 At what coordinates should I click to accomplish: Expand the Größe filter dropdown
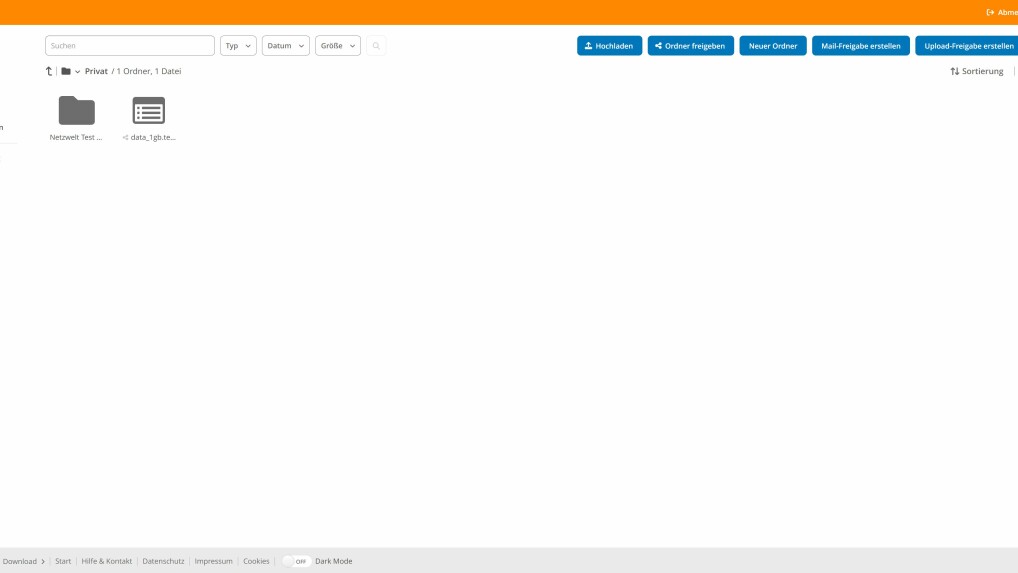point(338,46)
